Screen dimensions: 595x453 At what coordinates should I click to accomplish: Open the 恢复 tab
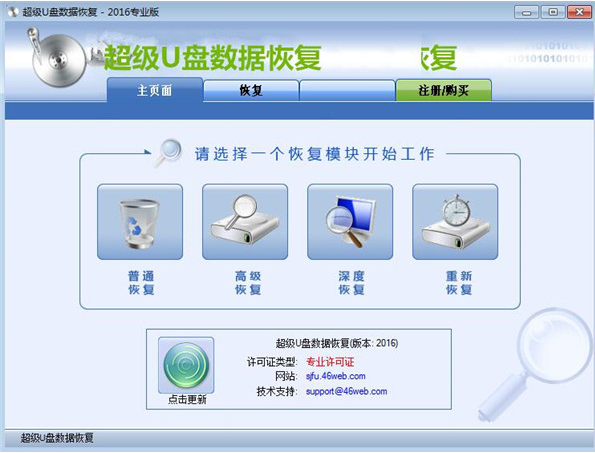251,90
